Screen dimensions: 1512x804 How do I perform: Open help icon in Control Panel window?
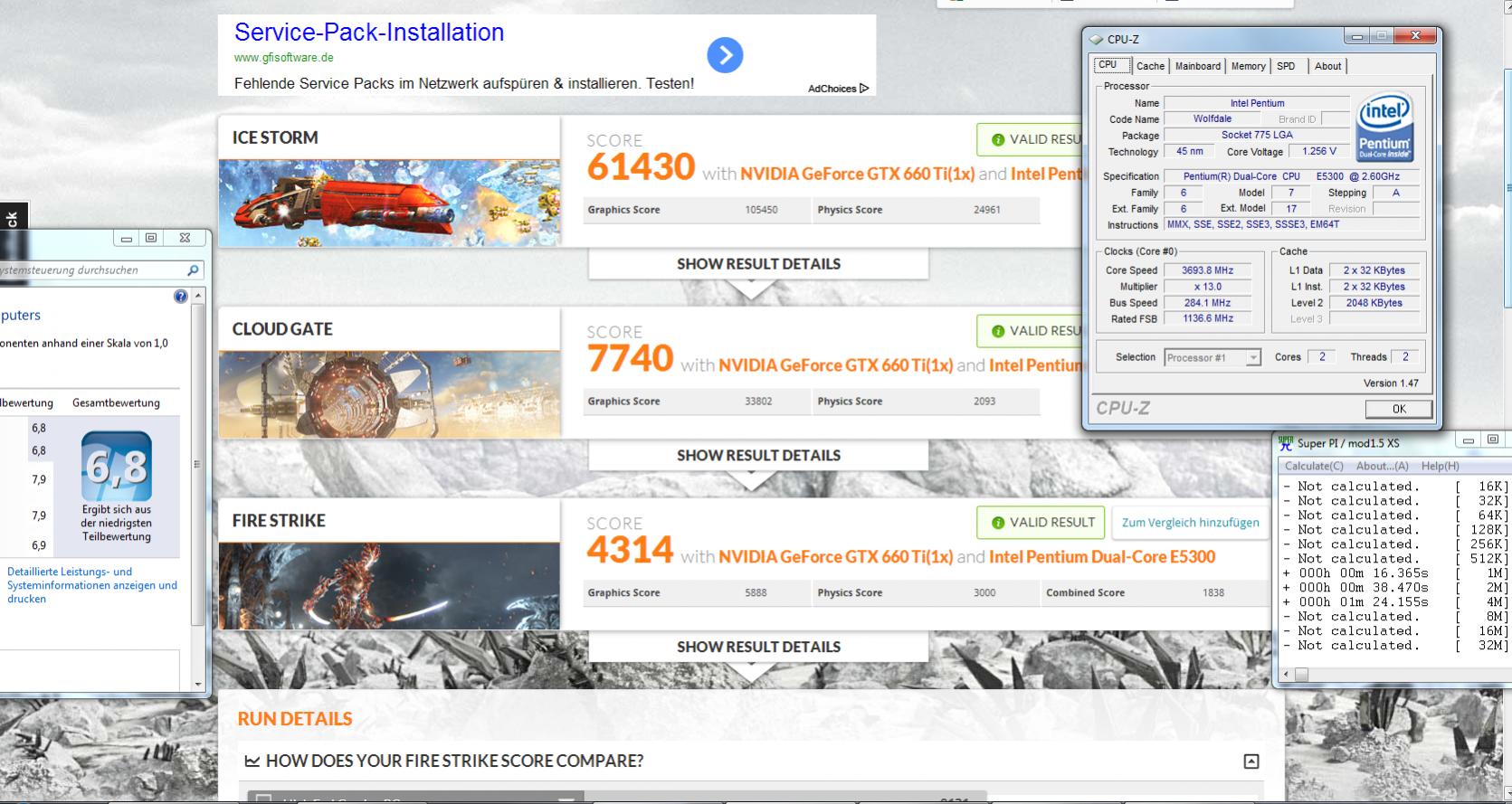[x=180, y=297]
